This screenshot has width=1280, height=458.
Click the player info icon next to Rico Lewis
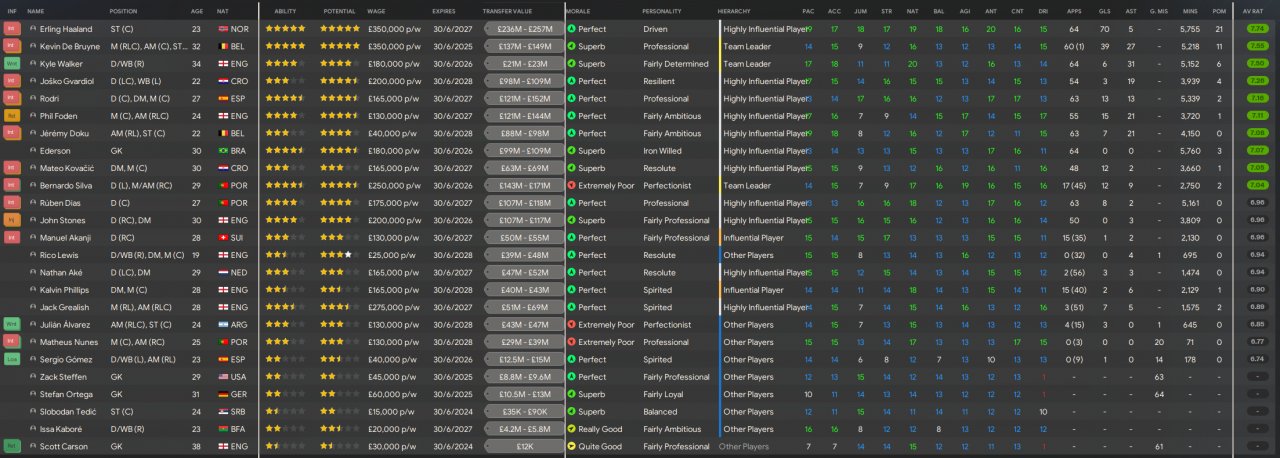(x=33, y=255)
